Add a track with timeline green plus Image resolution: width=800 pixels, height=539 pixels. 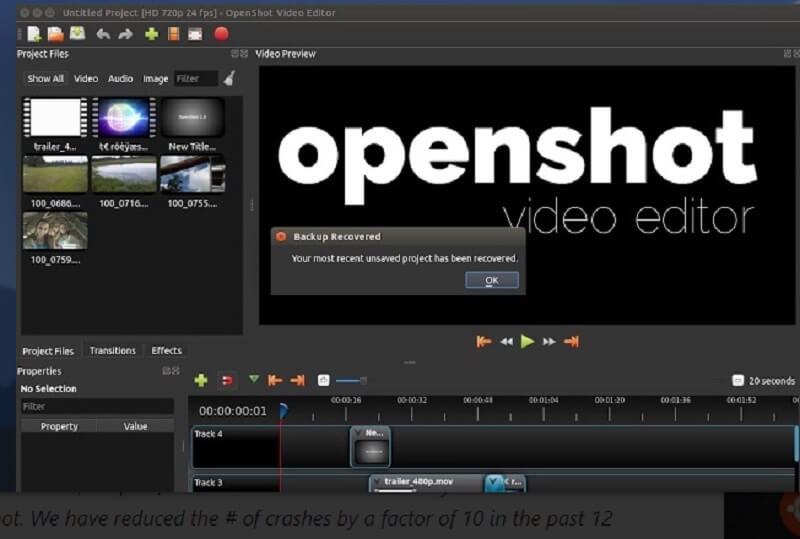tap(201, 380)
